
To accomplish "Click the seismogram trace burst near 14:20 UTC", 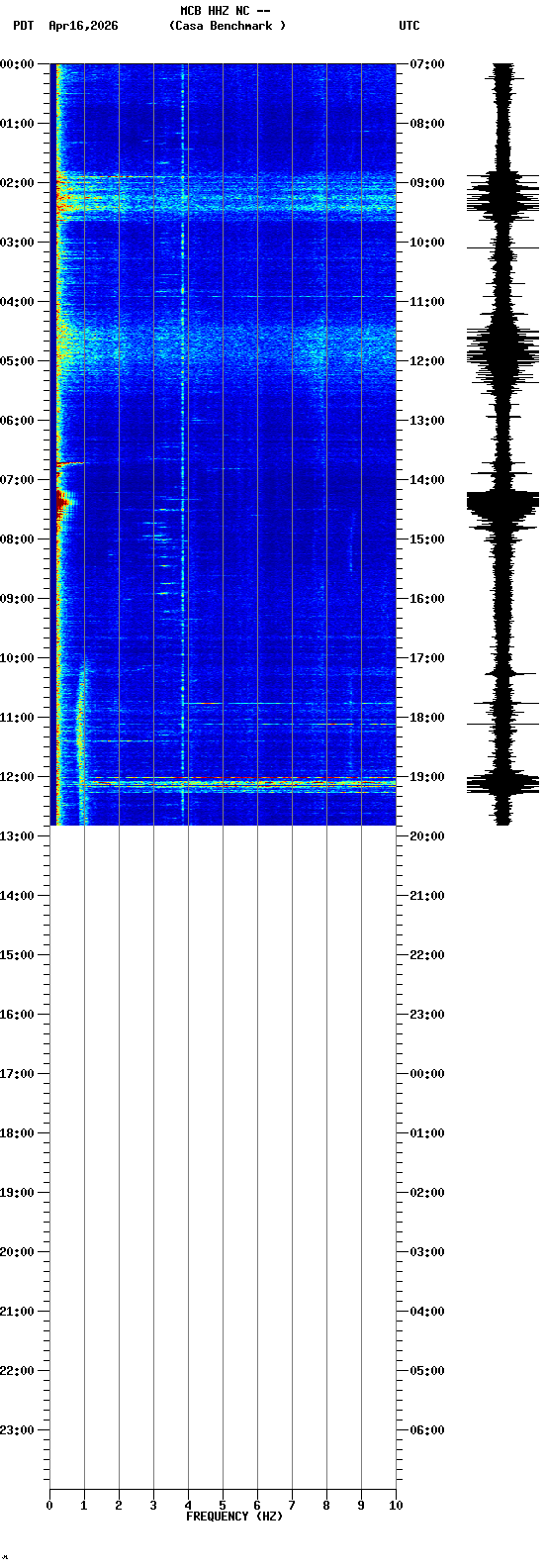I will (x=503, y=503).
